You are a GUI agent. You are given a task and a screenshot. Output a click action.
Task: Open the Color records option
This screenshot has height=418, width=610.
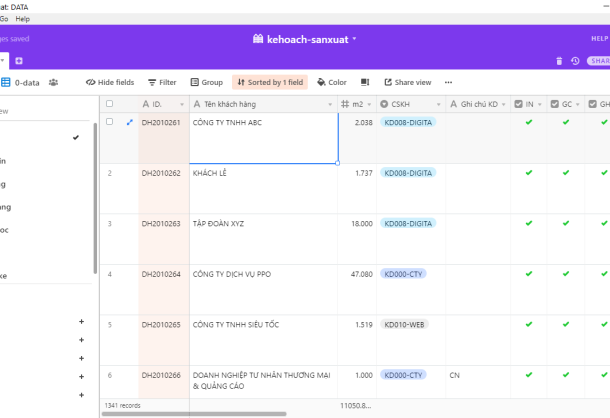pyautogui.click(x=332, y=82)
